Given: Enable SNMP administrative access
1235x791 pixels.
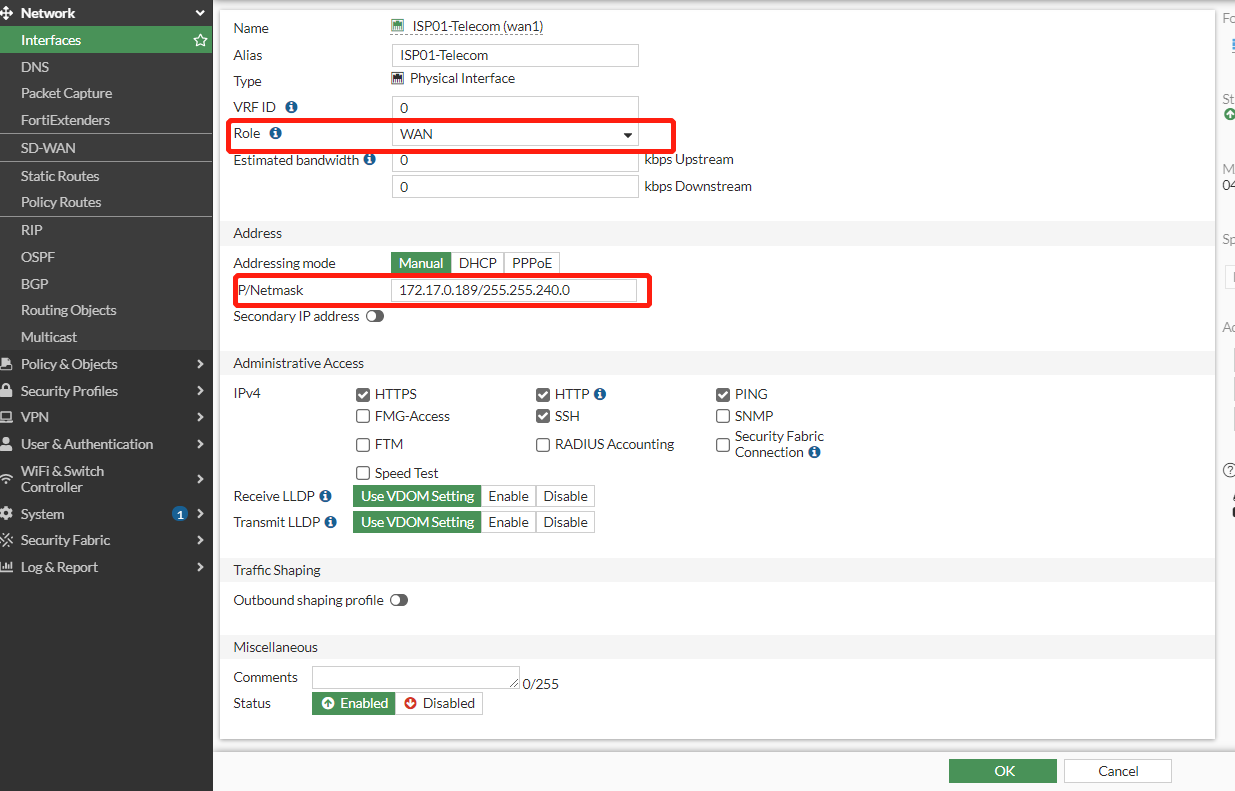Looking at the screenshot, I should 722,416.
